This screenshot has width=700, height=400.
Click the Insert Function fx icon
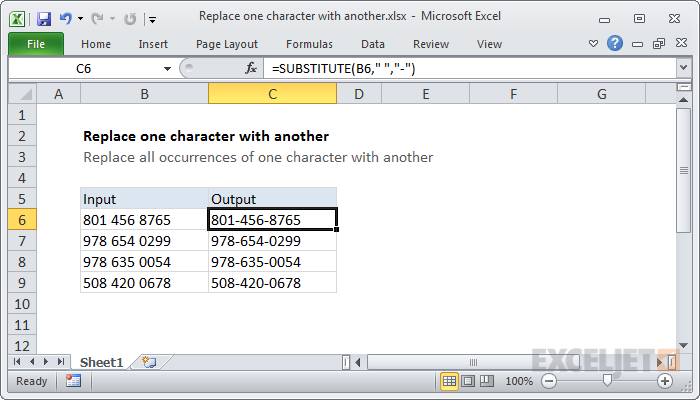251,68
